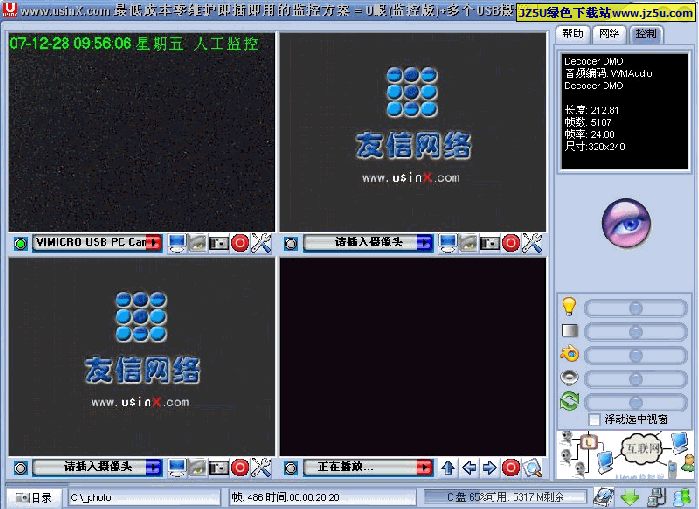Click the JZ5U www.jz5u.com download site banner
699x509 pixels.
click(x=606, y=12)
